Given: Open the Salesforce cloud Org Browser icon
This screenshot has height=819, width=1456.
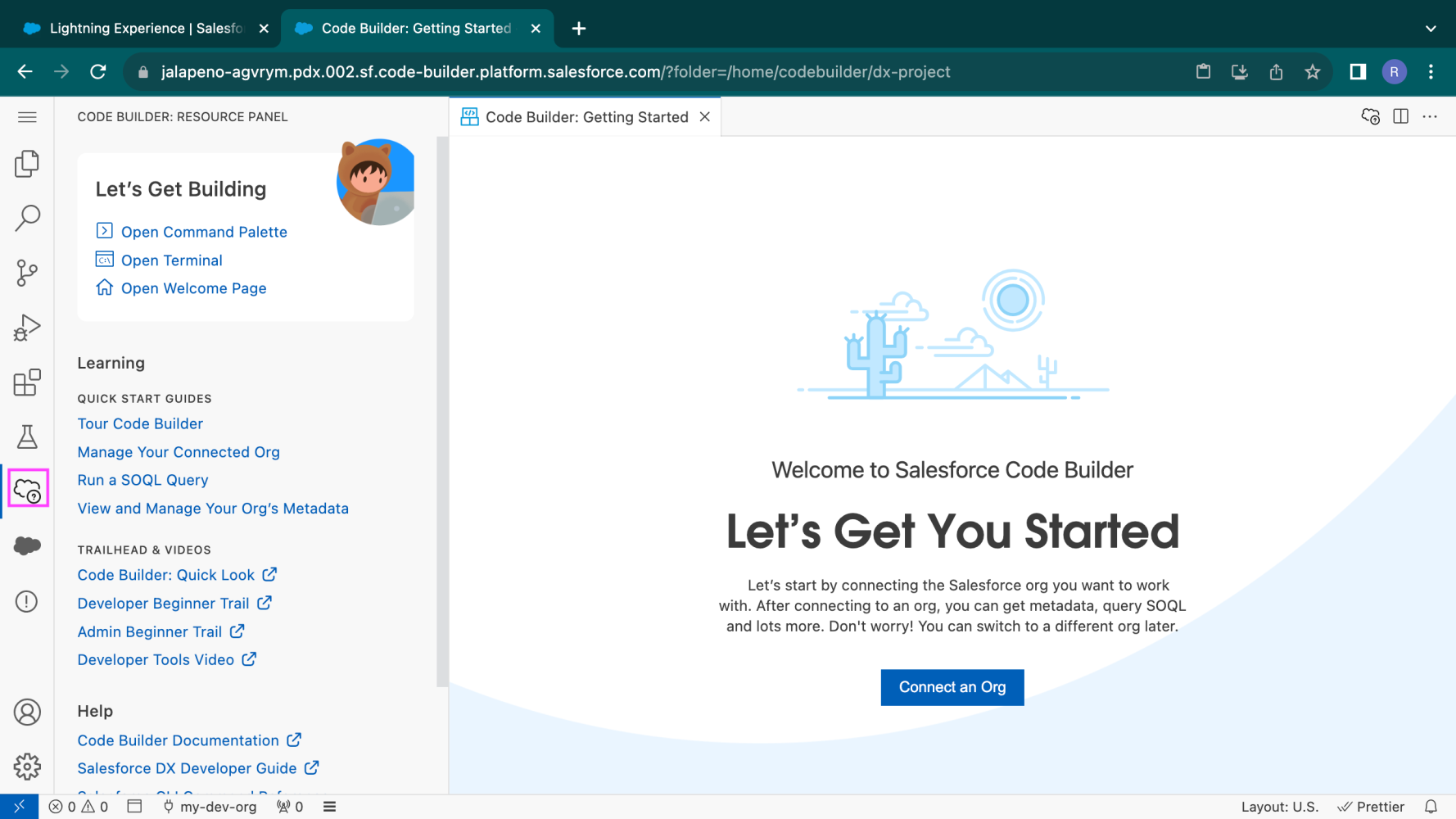Looking at the screenshot, I should click(x=27, y=545).
